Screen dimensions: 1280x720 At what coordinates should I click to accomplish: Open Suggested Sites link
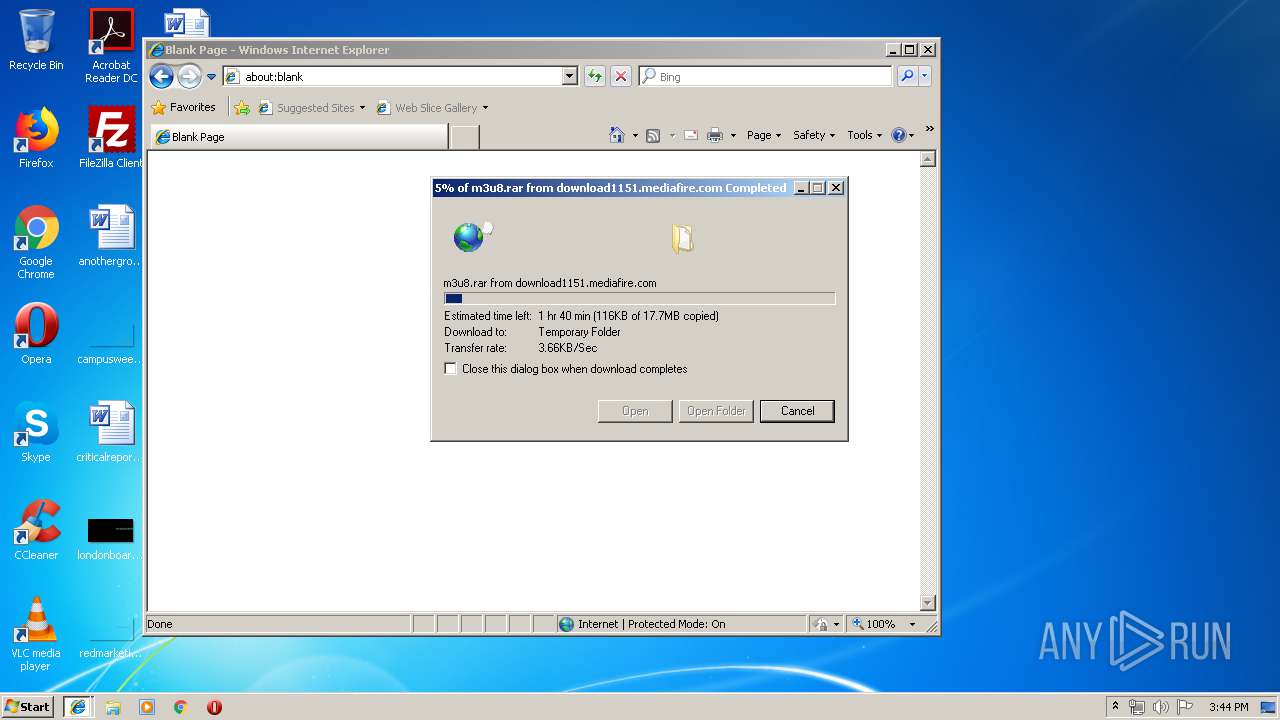[311, 108]
